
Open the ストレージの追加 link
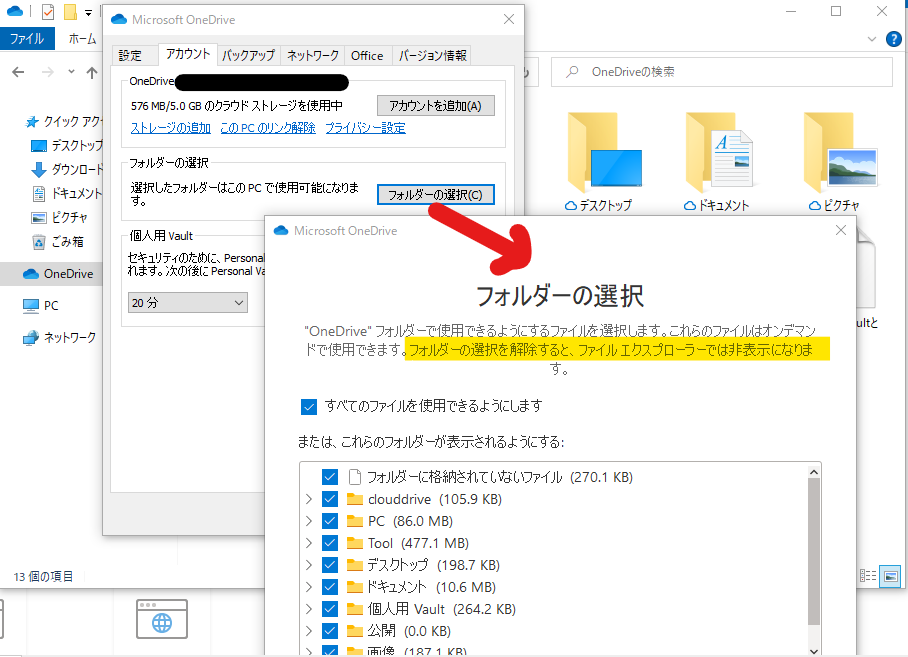(x=171, y=128)
